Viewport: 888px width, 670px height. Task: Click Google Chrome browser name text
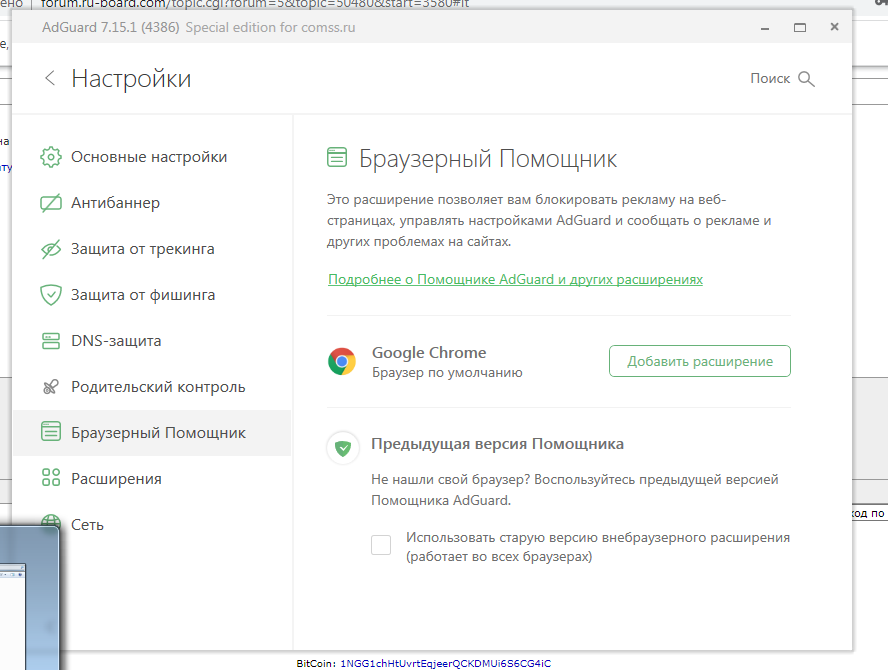429,353
